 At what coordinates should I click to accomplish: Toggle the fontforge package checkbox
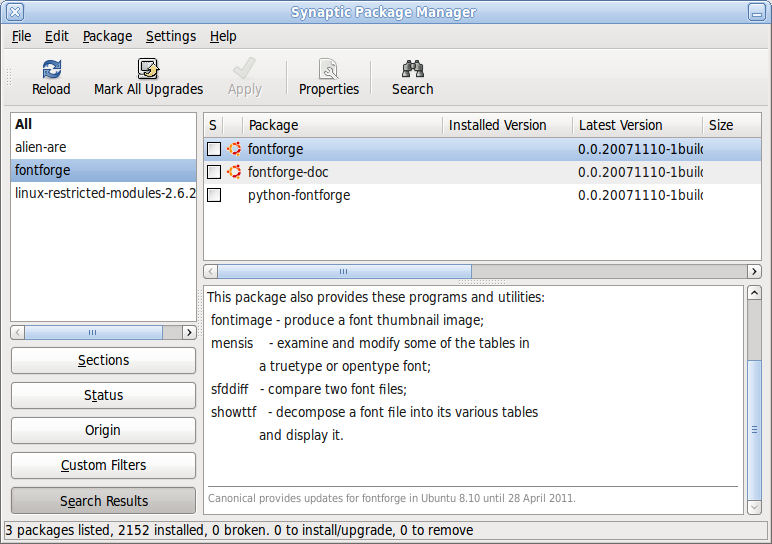click(x=214, y=149)
